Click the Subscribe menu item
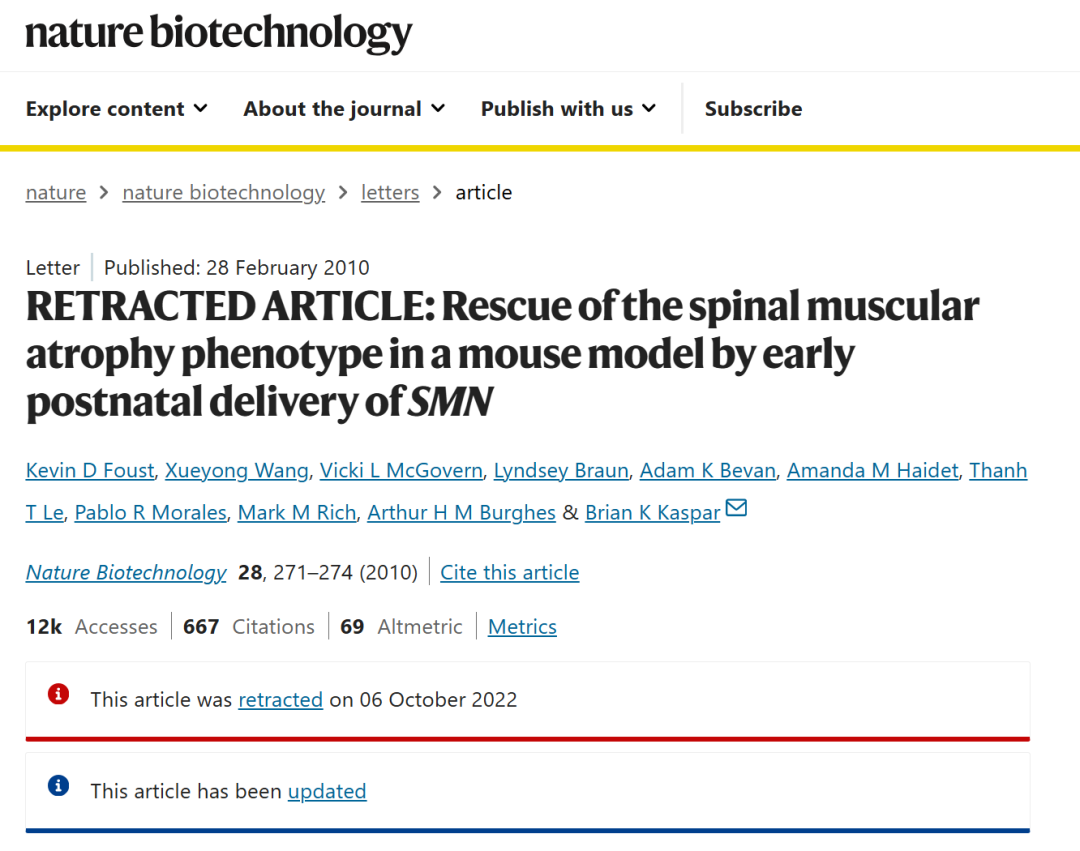This screenshot has width=1080, height=851. 753,109
